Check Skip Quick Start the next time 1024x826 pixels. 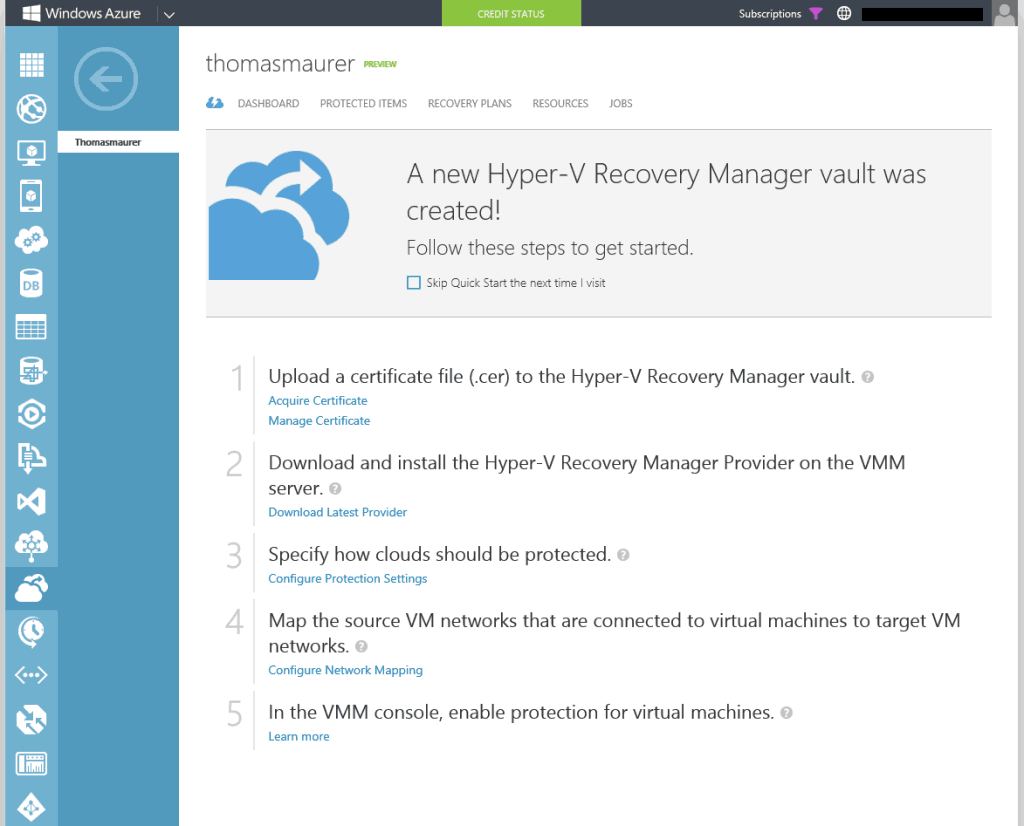413,283
